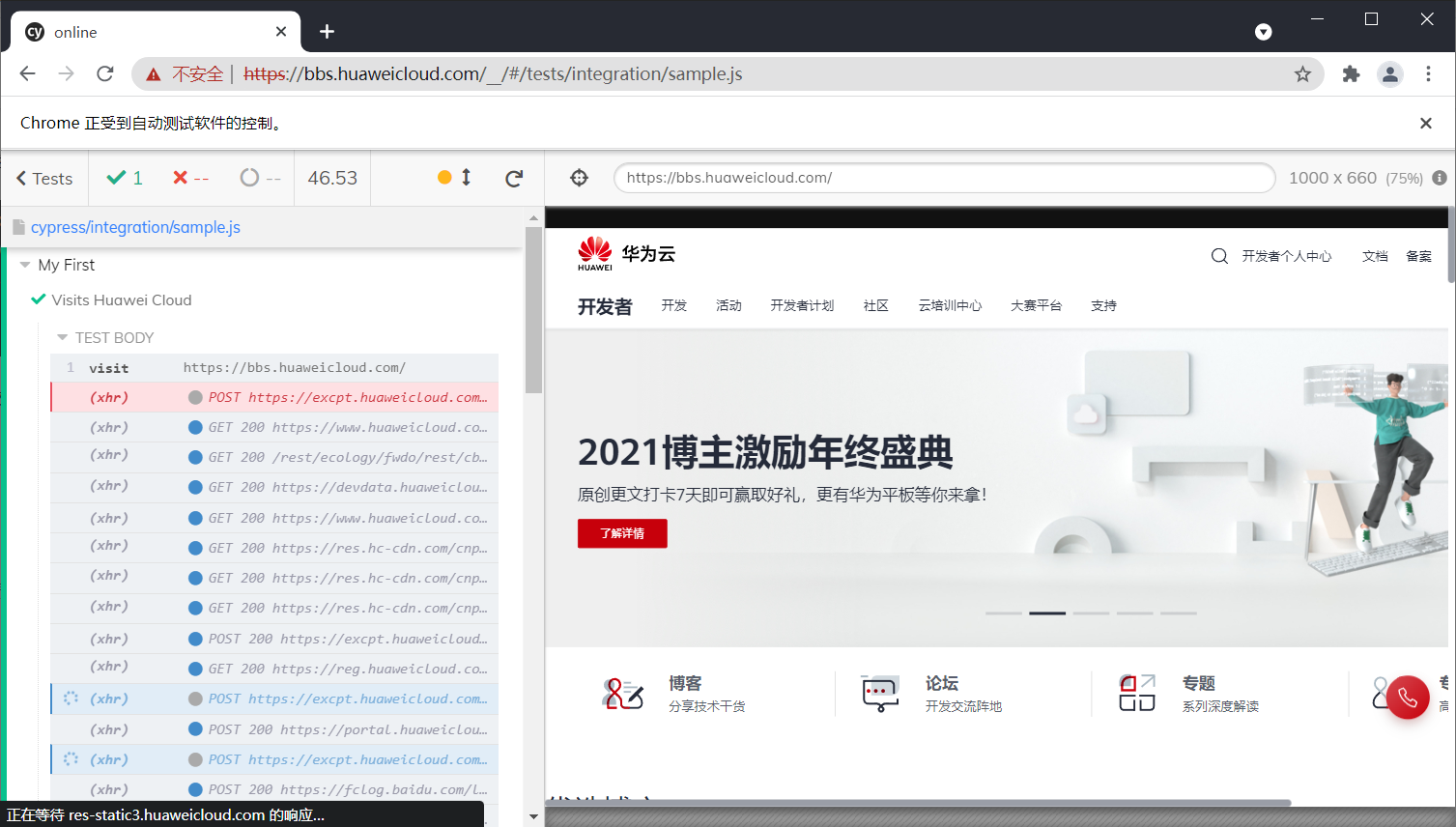Bookmark this page with star icon

pos(1302,74)
